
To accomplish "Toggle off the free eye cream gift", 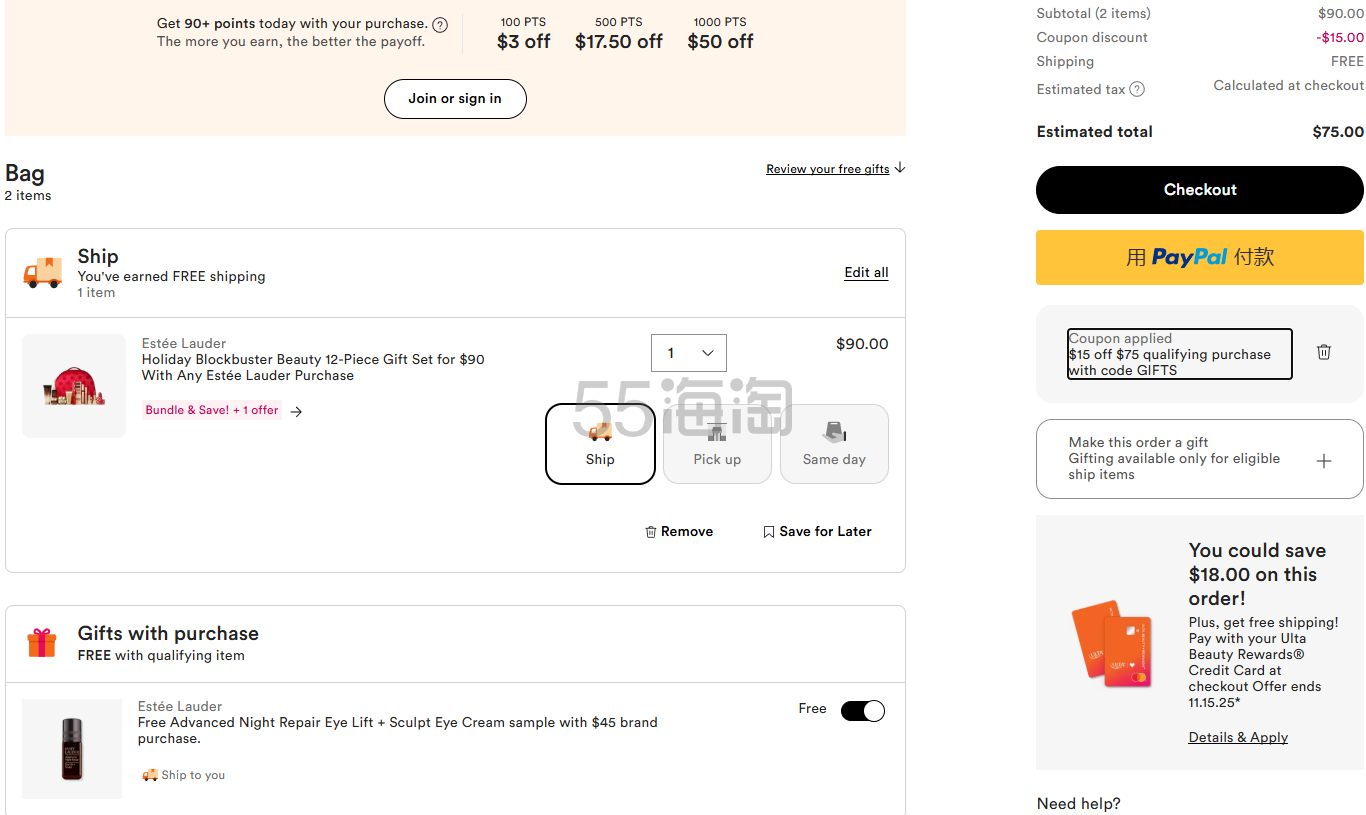I will tap(862, 711).
